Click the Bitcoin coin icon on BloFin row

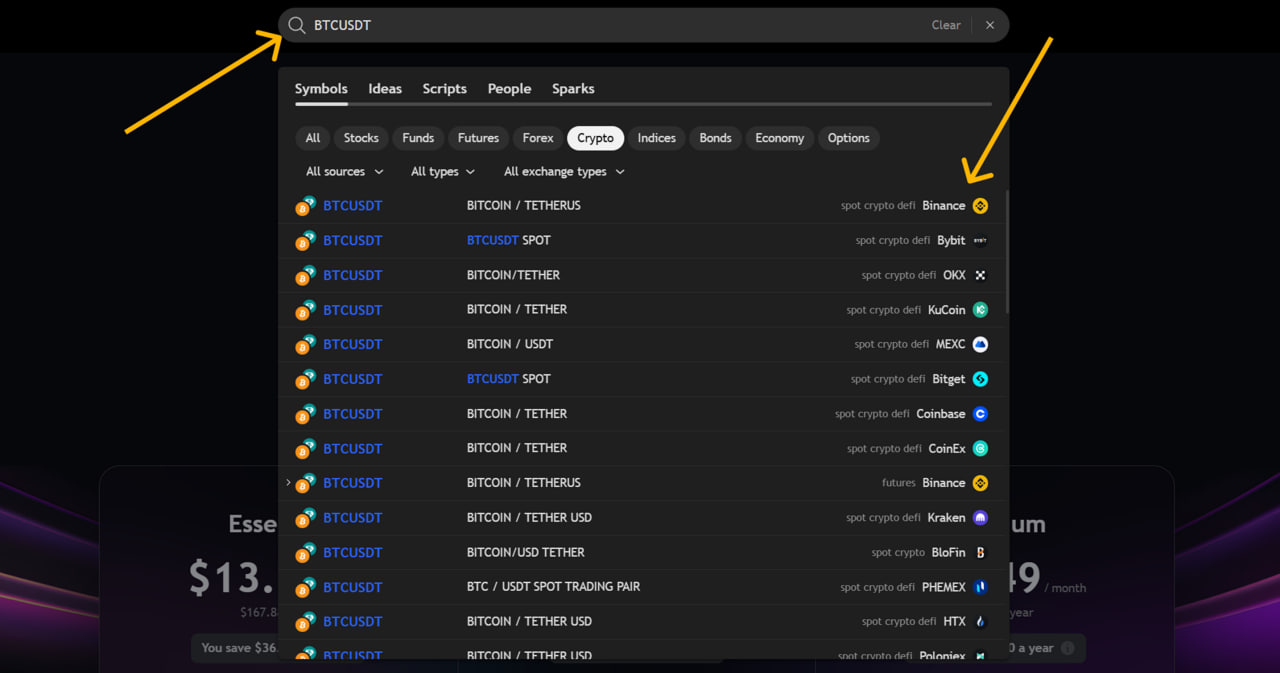(305, 553)
